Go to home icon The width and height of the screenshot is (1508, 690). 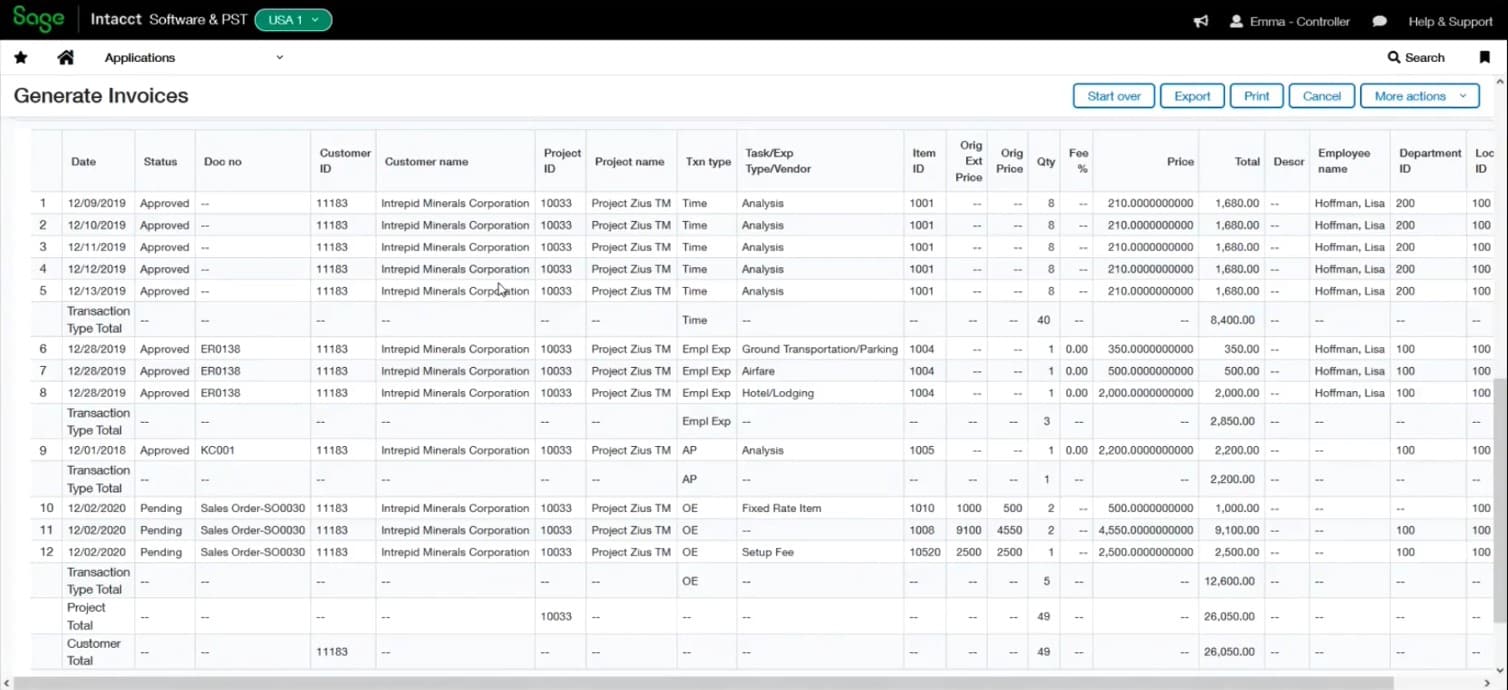pos(66,58)
